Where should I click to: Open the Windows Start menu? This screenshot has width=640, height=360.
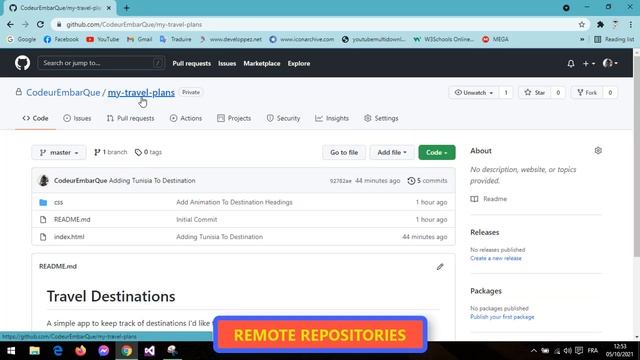[11, 351]
